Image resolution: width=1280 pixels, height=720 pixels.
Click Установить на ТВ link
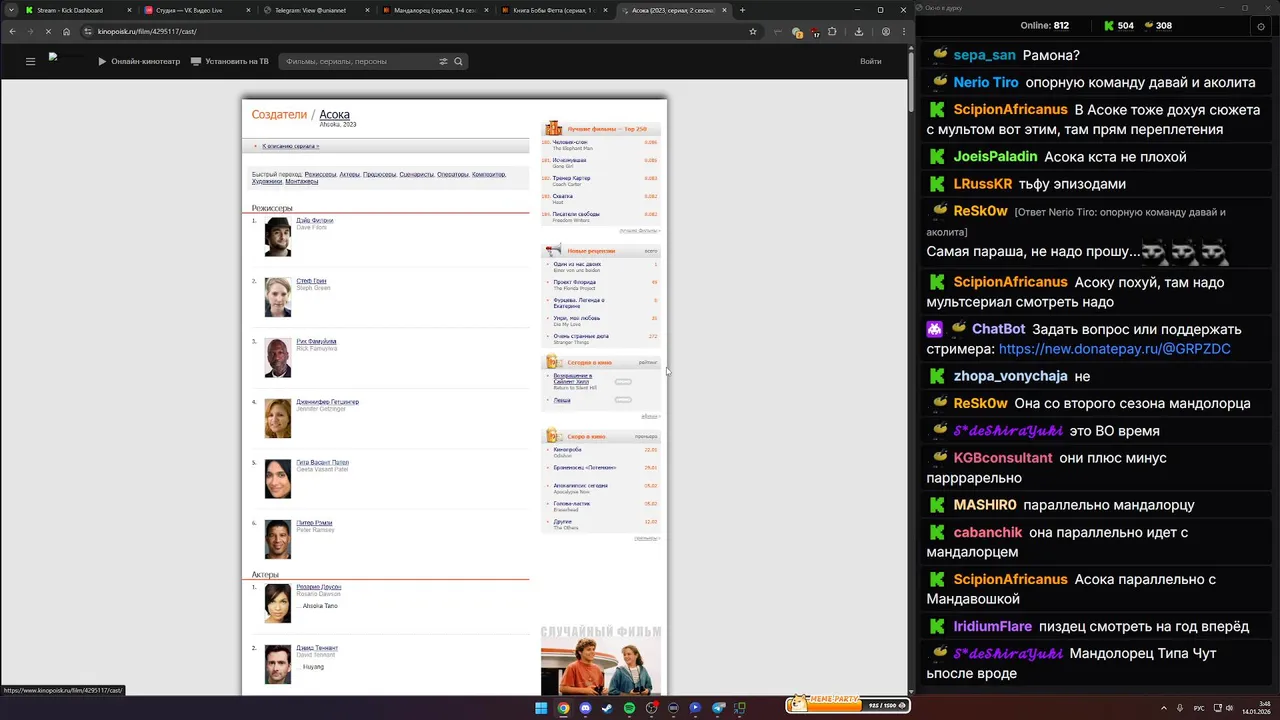230,61
